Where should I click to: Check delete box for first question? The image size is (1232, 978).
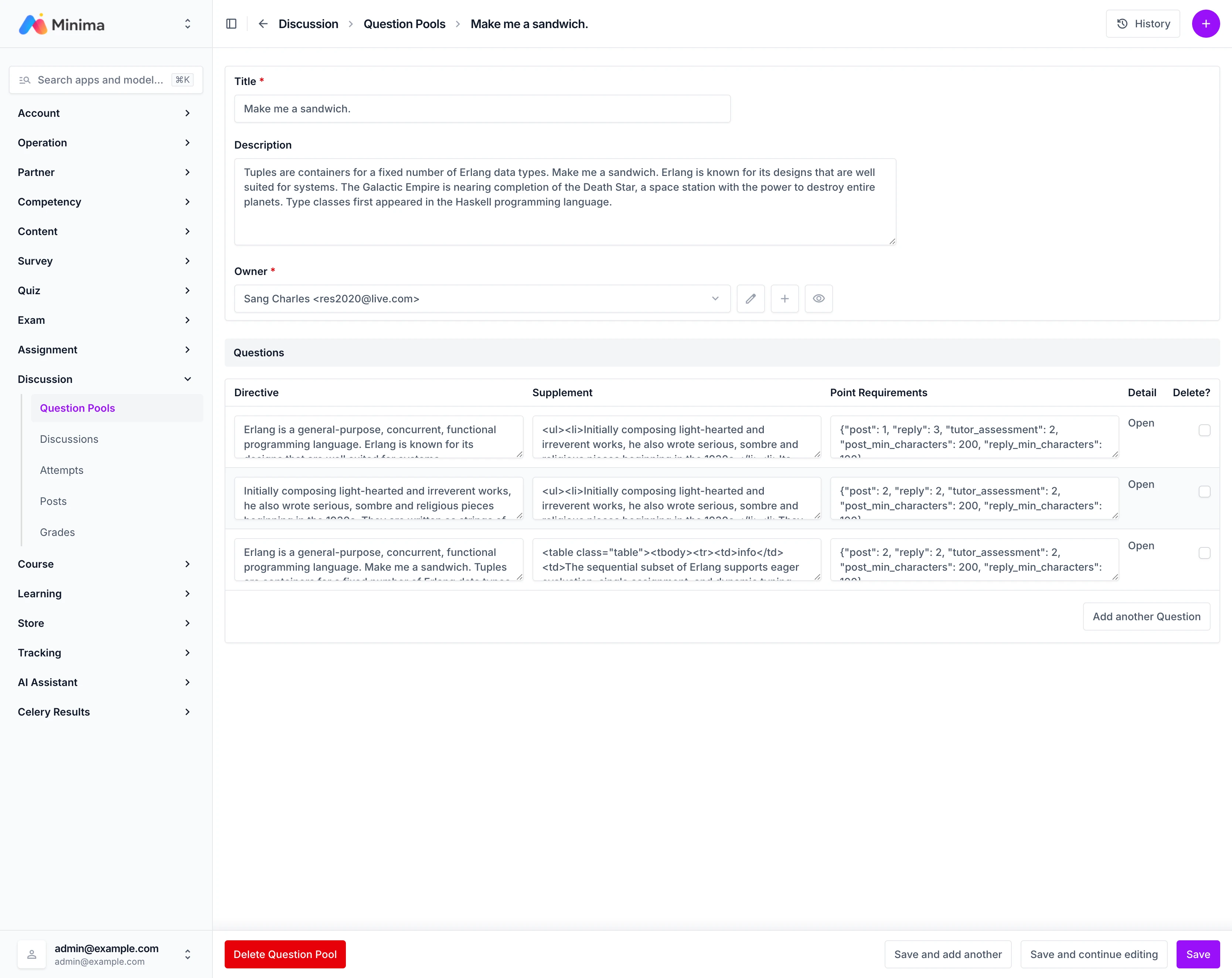click(x=1204, y=430)
